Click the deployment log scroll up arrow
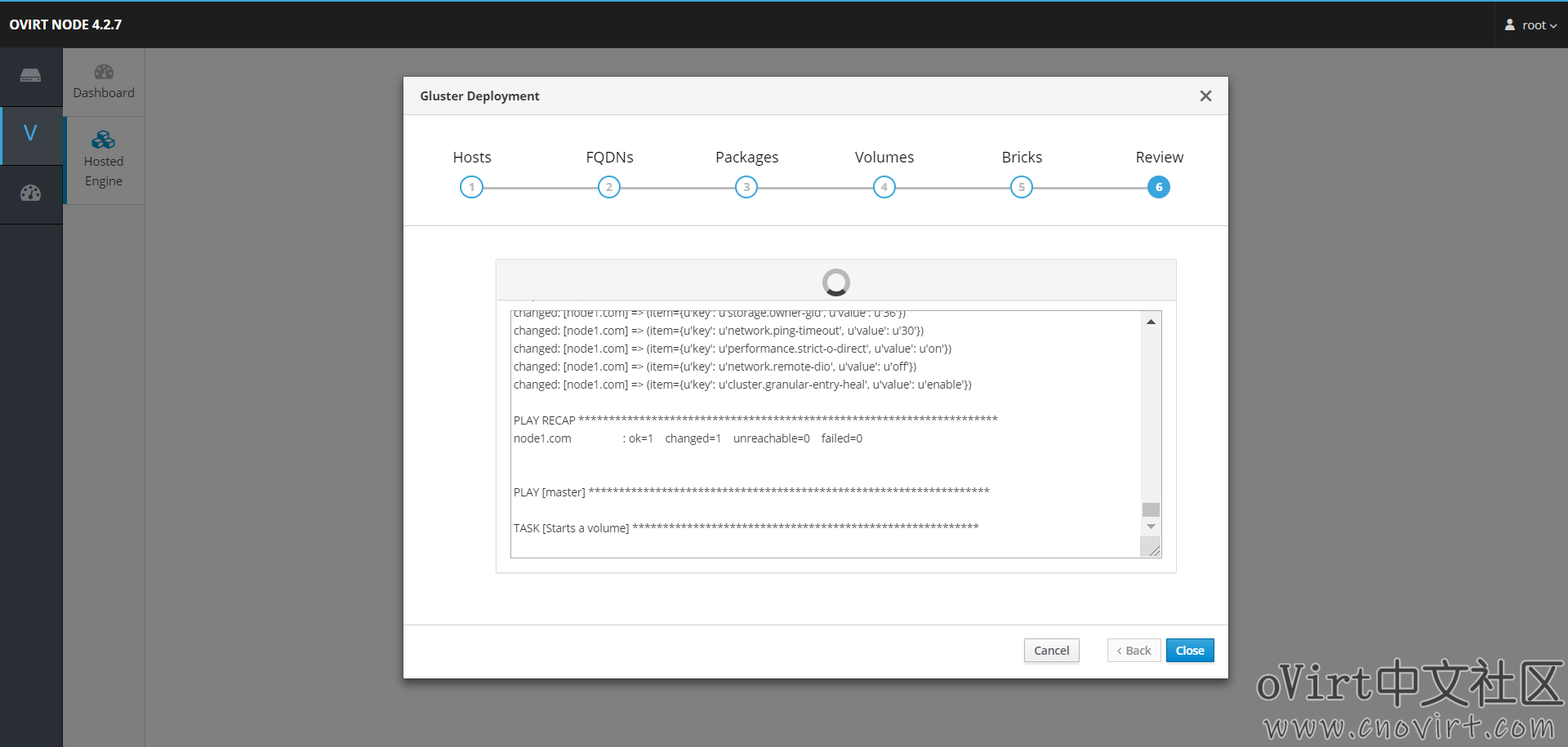Viewport: 1568px width, 747px height. click(x=1151, y=322)
